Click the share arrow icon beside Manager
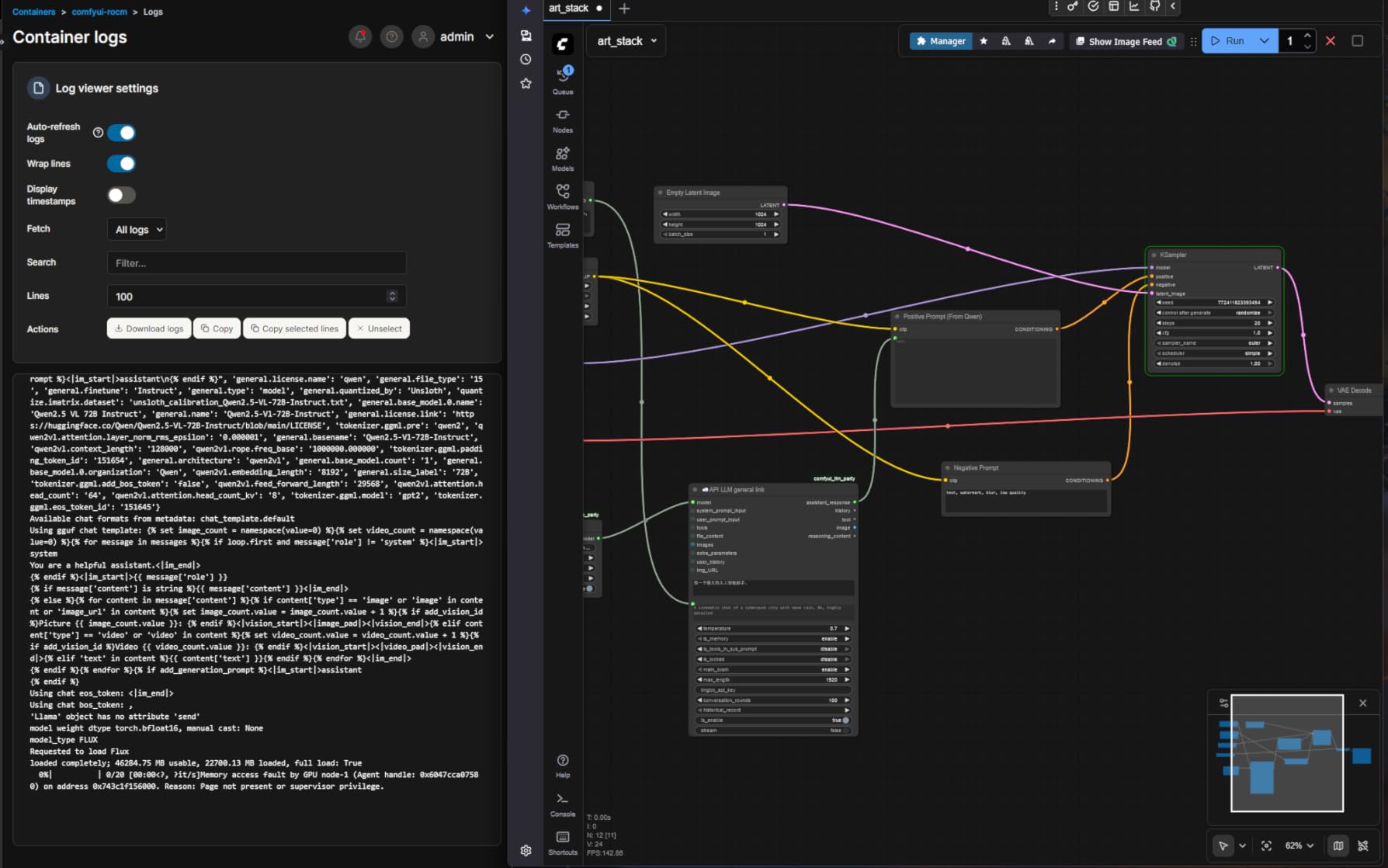 [x=1052, y=41]
